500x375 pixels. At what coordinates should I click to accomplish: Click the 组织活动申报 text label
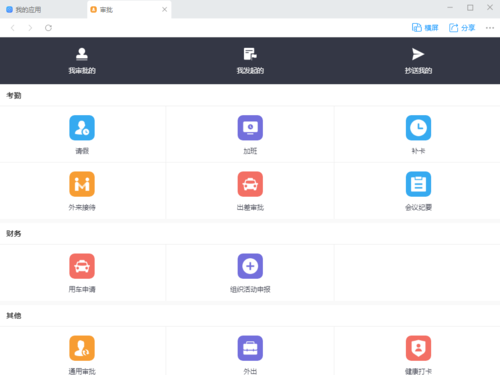[x=250, y=289]
